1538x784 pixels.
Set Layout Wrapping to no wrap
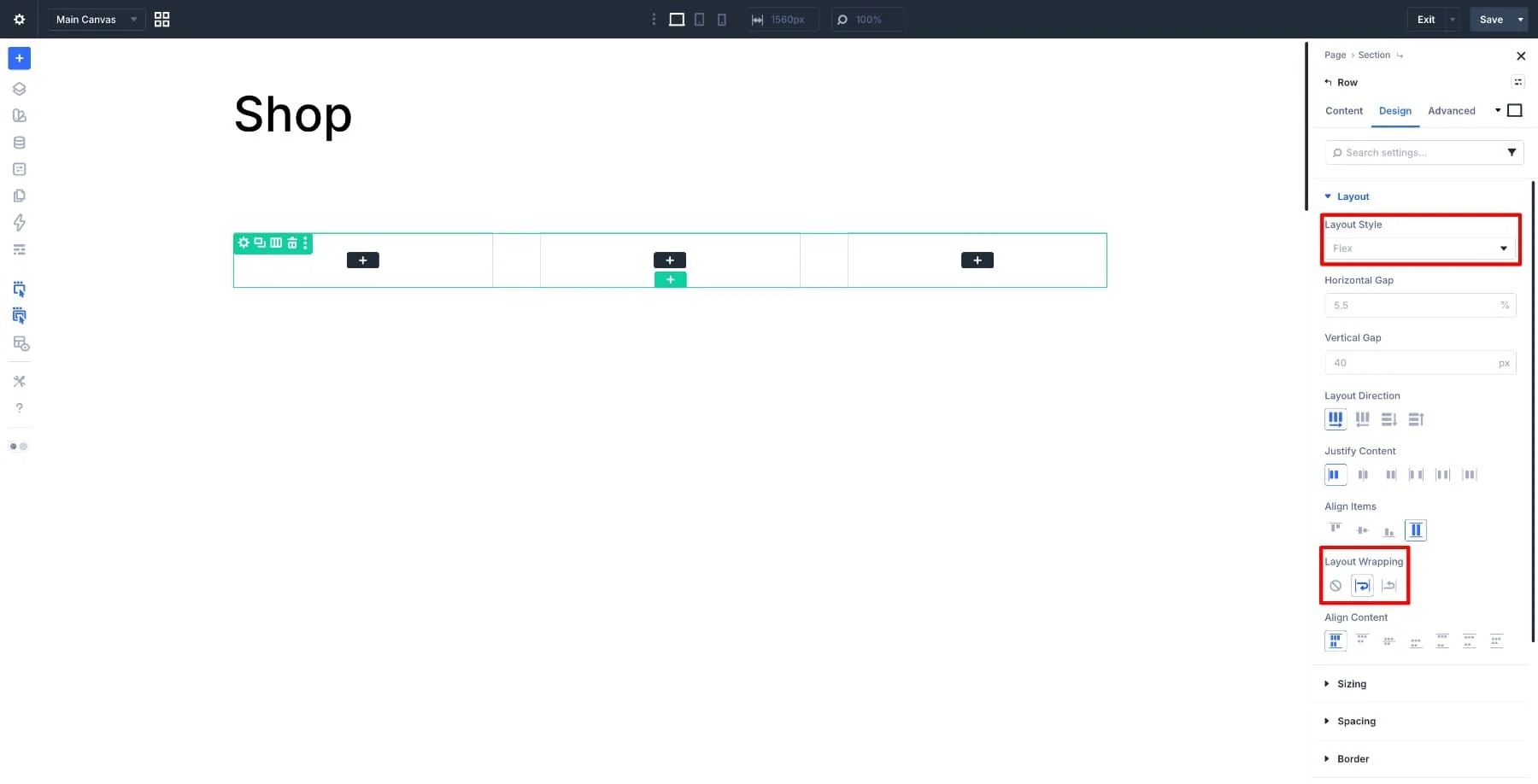[1335, 586]
